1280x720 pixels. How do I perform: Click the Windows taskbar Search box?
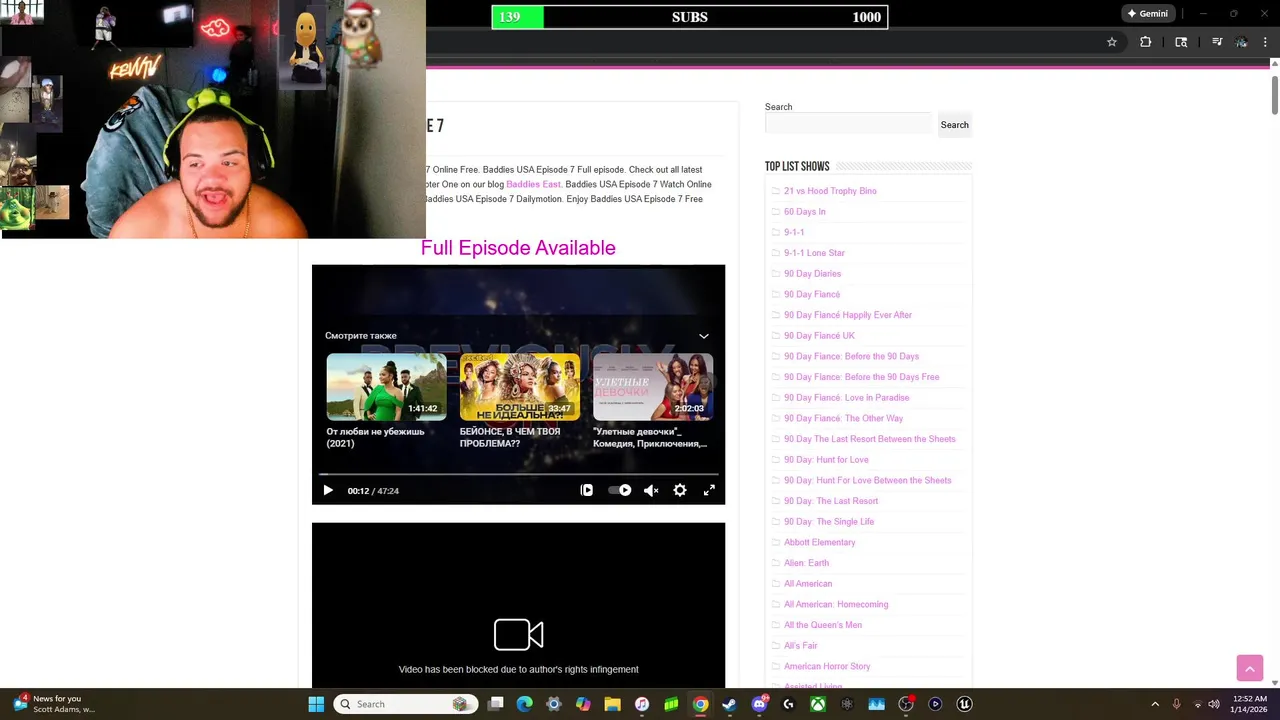(404, 704)
